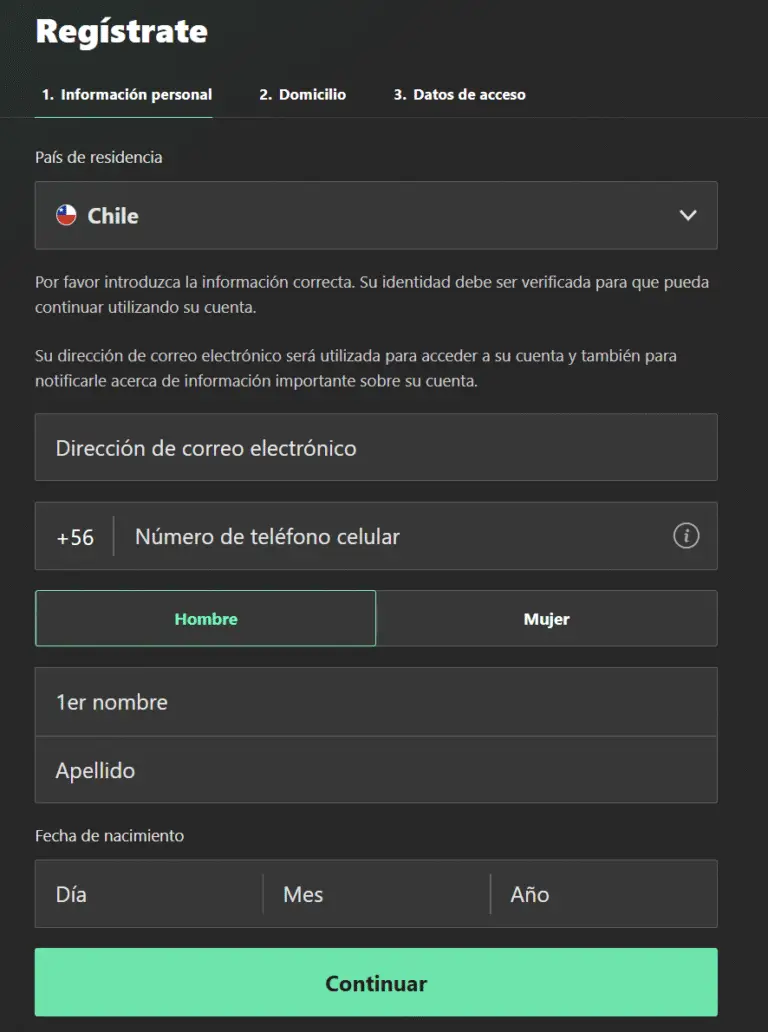
Task: Select the Día birth date field
Action: 148,894
